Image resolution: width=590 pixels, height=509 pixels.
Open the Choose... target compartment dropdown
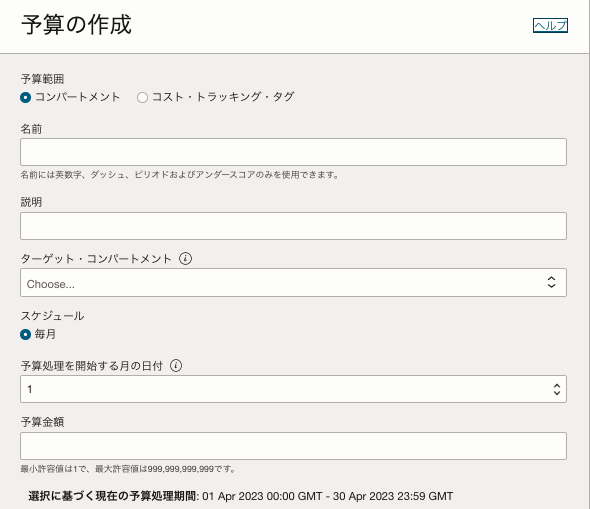click(293, 283)
